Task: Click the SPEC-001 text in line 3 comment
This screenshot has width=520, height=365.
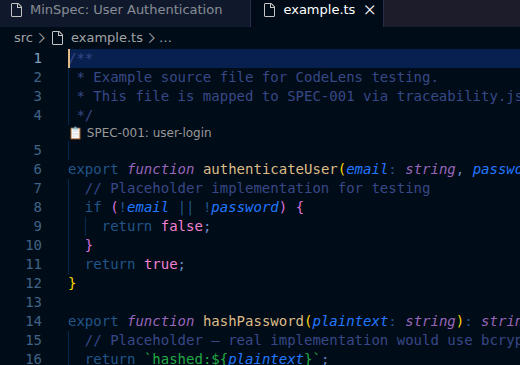Action: coord(321,96)
